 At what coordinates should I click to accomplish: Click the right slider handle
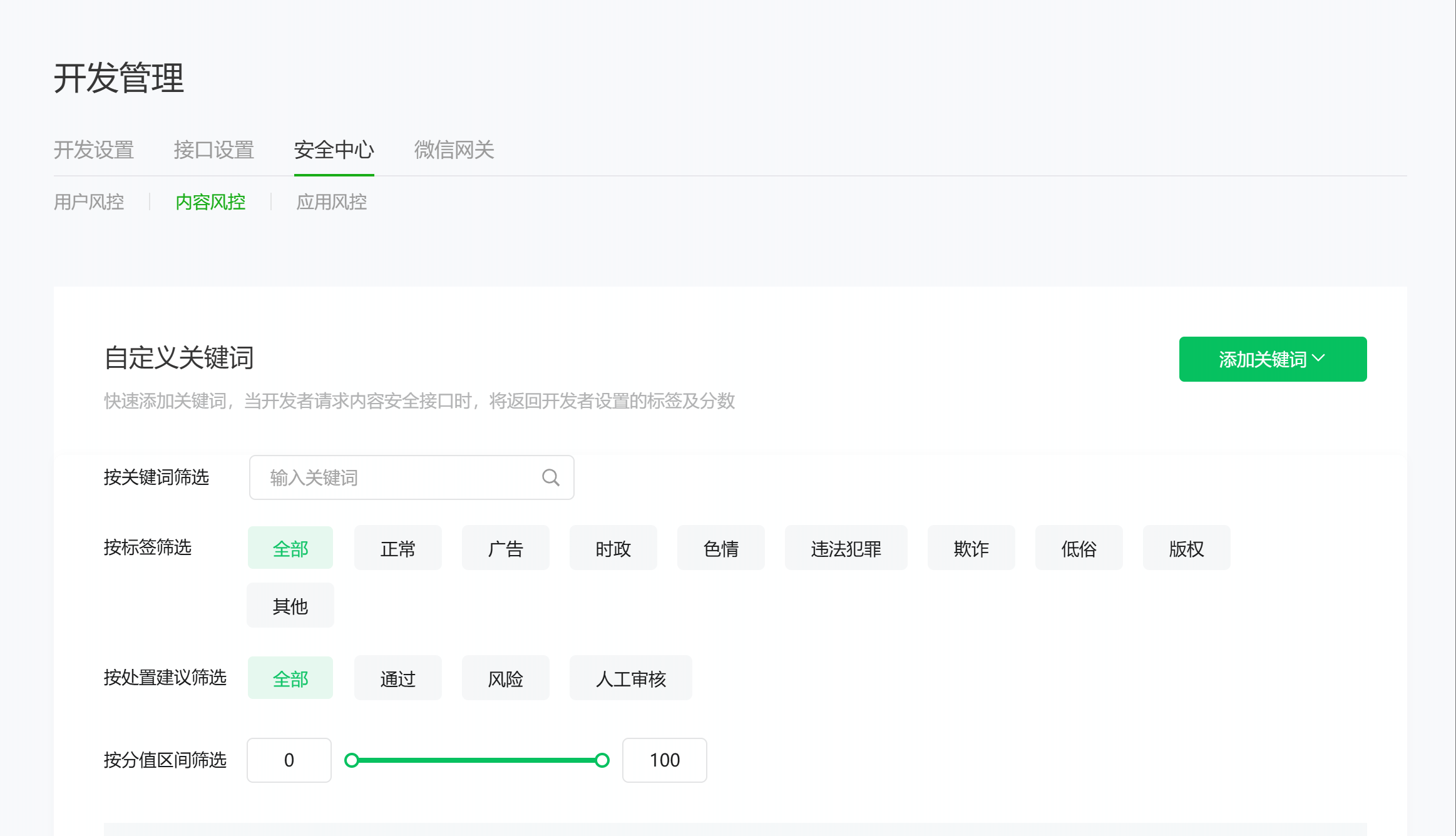pyautogui.click(x=602, y=760)
